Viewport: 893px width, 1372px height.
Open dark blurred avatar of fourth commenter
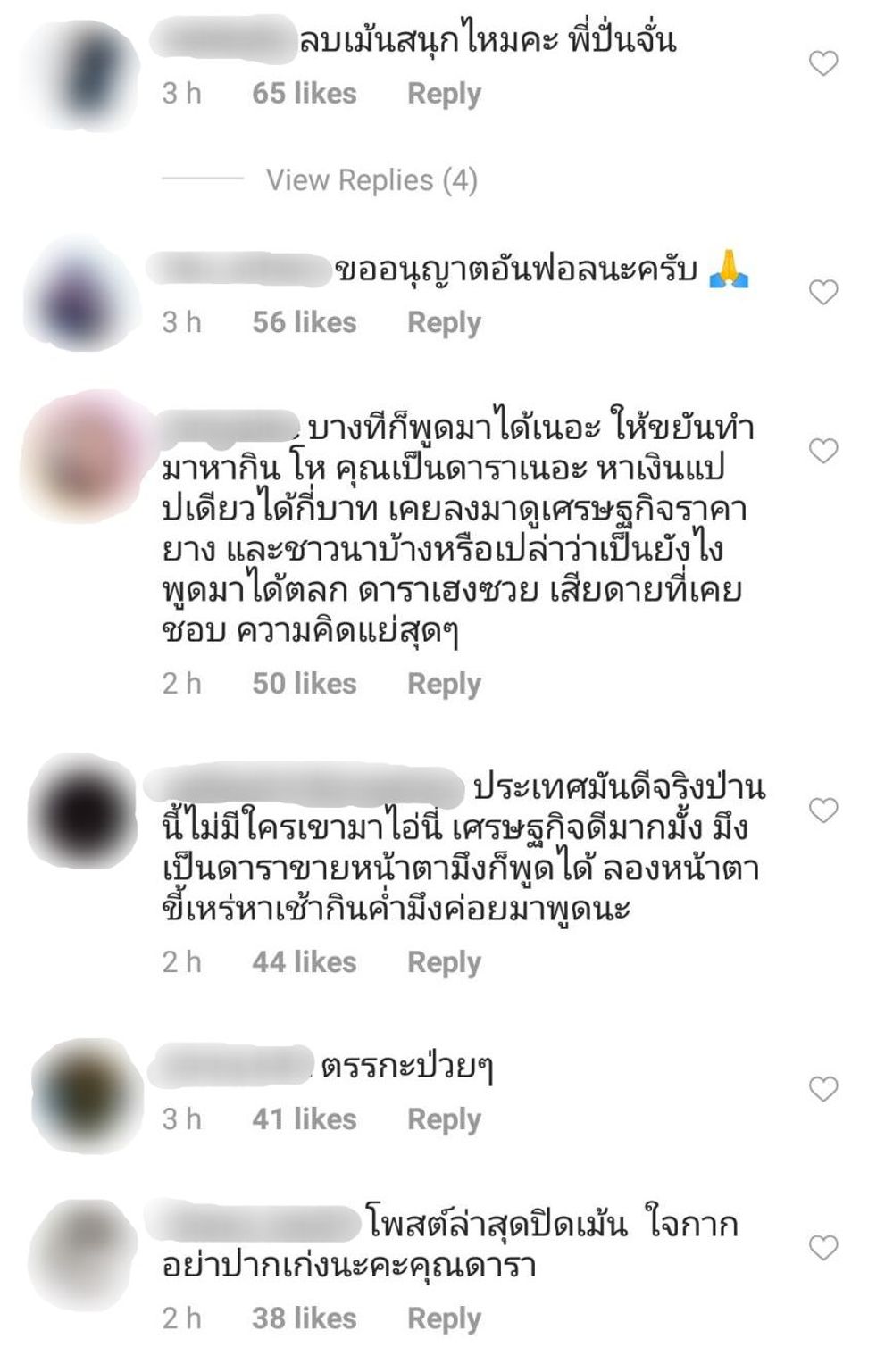tap(85, 811)
